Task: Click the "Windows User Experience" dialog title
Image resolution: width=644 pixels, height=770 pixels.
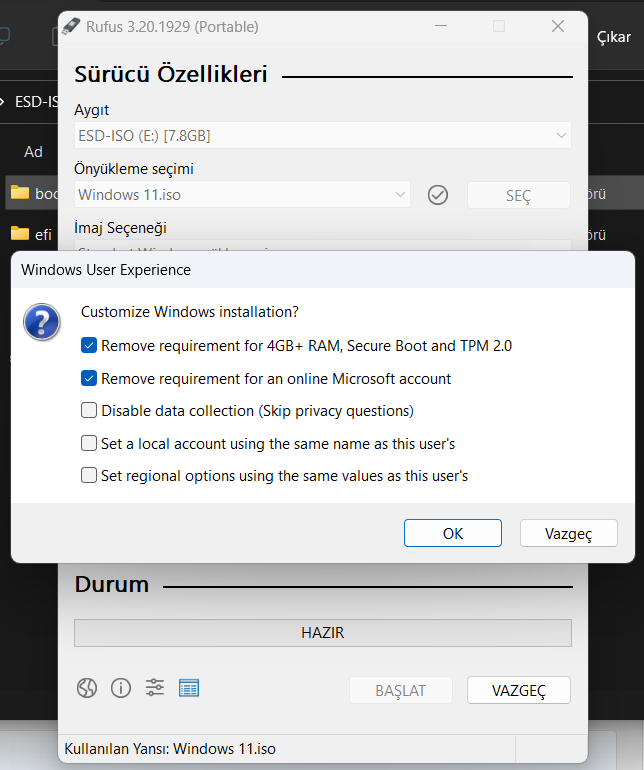Action: [x=106, y=270]
